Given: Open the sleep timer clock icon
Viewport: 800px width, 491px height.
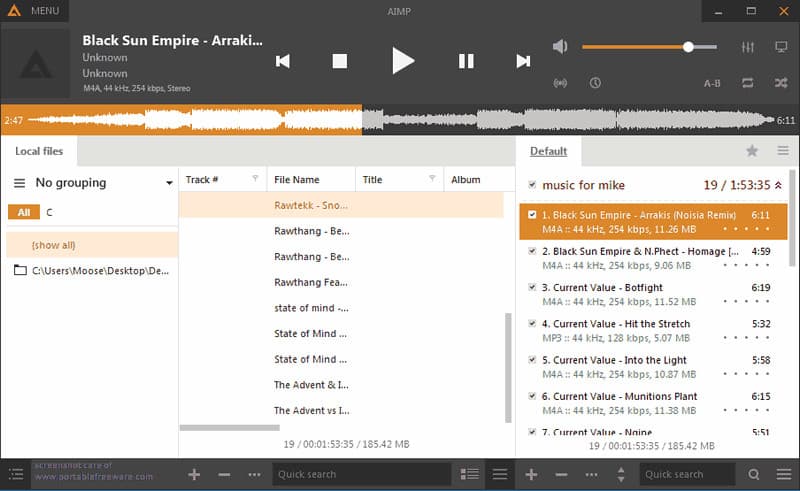Looking at the screenshot, I should click(x=595, y=83).
